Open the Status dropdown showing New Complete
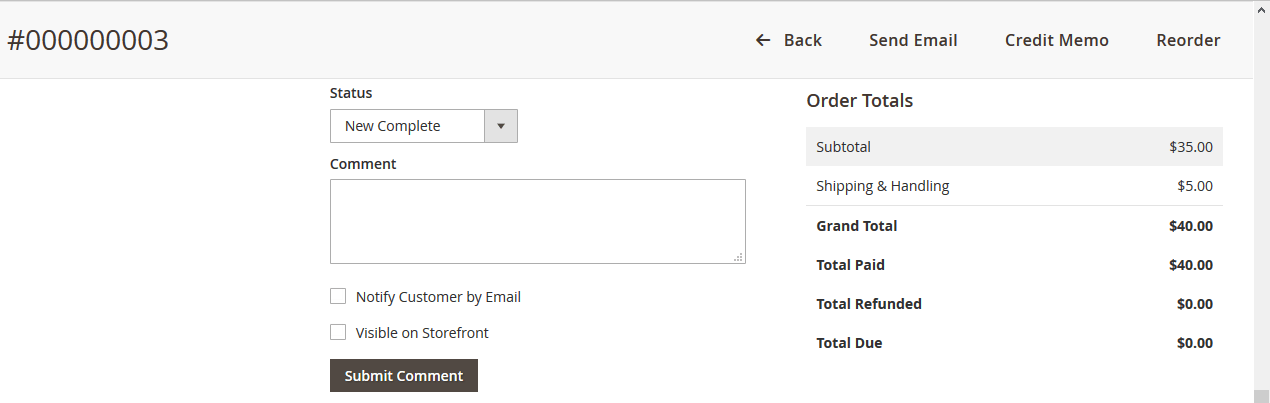Viewport: 1270px width, 403px height. [407, 126]
